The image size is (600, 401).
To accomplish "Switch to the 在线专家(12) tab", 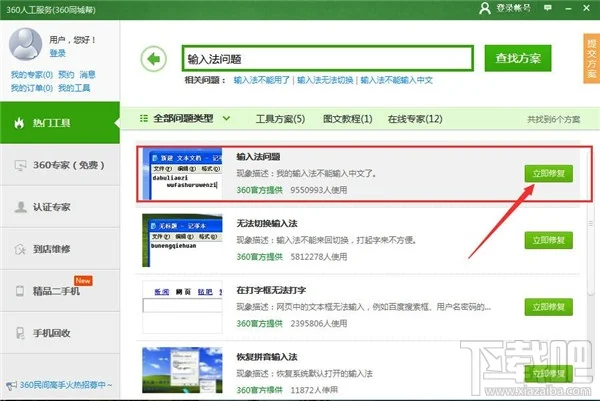I will [415, 119].
